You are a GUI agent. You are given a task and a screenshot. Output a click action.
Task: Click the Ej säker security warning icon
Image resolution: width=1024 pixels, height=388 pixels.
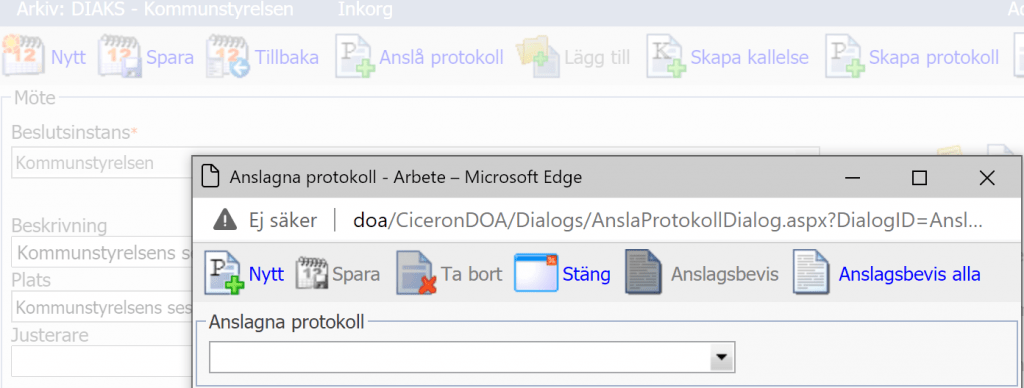(225, 220)
